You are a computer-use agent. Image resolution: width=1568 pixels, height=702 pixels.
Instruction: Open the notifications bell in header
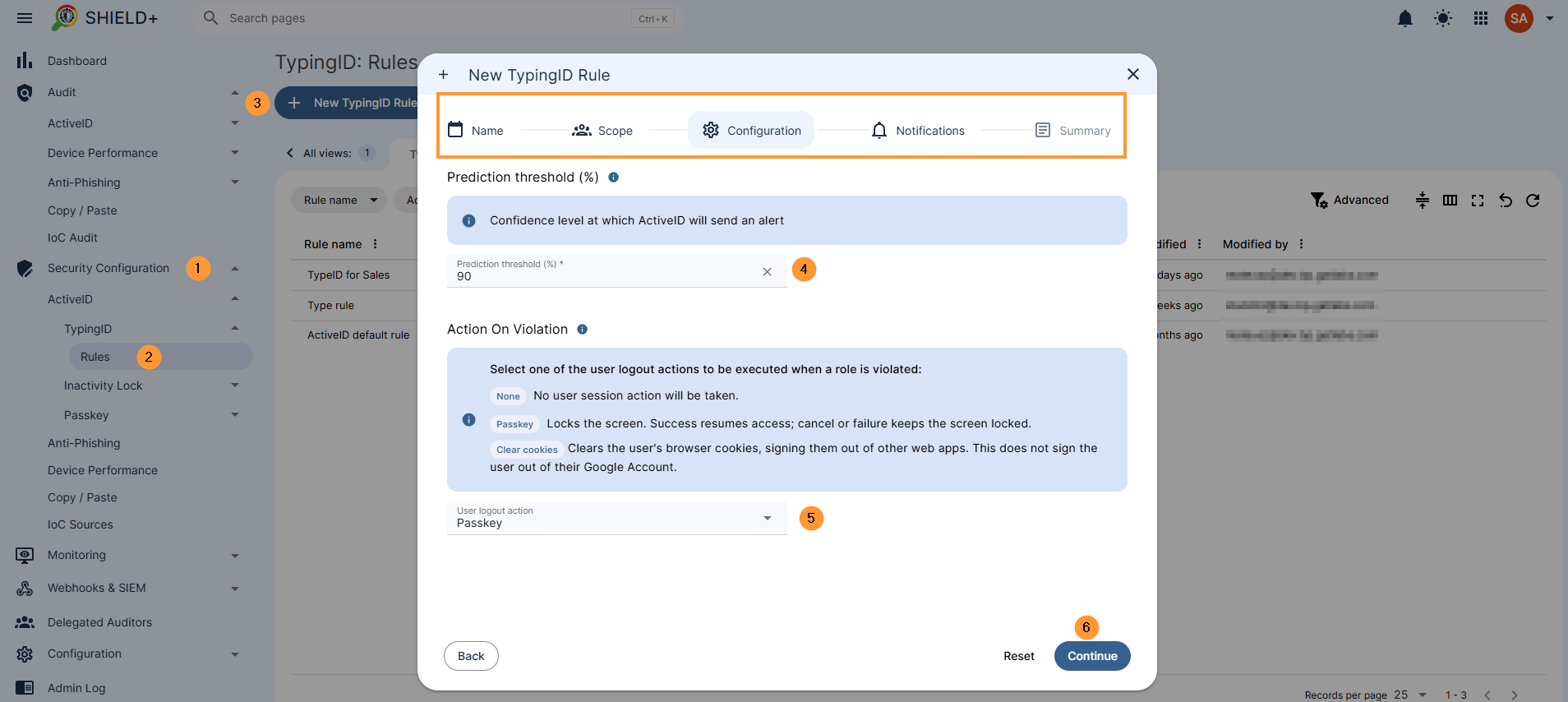coord(1405,18)
